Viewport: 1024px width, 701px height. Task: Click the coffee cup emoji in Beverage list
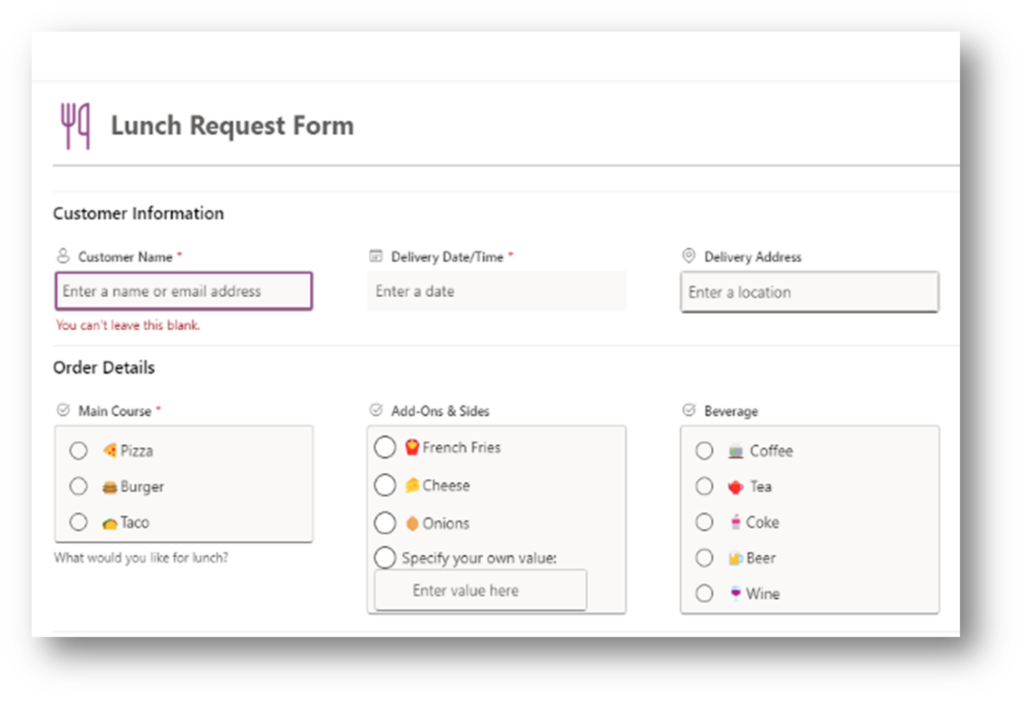coord(737,450)
